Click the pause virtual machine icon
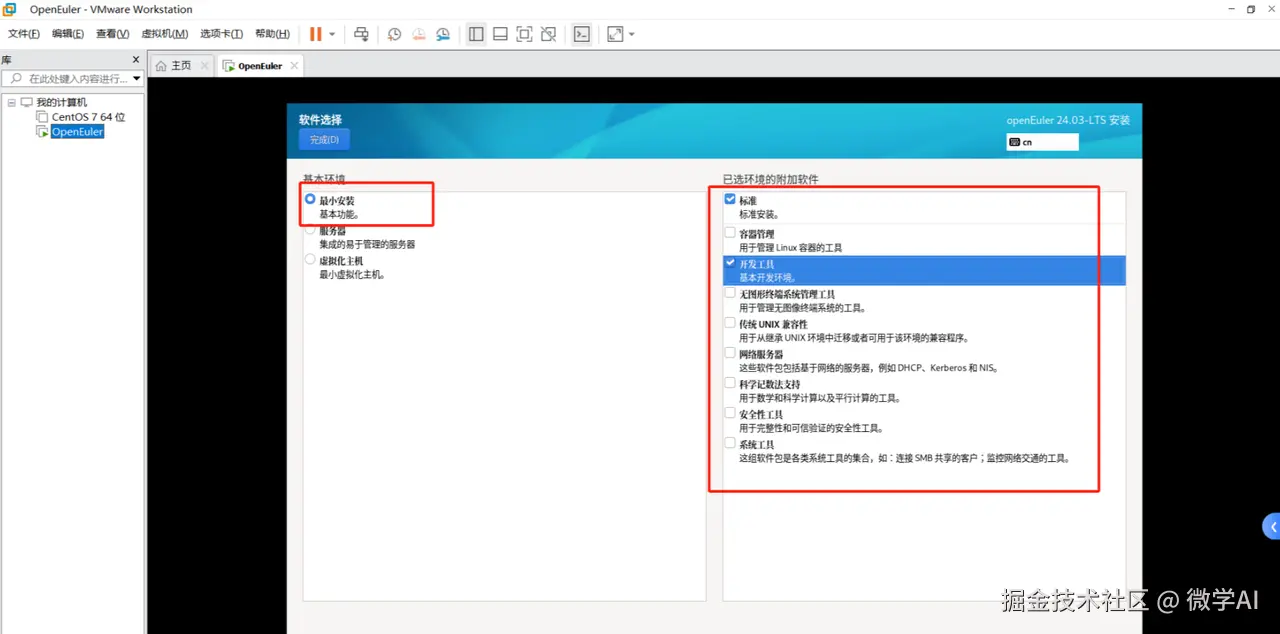The image size is (1280, 634). (316, 34)
